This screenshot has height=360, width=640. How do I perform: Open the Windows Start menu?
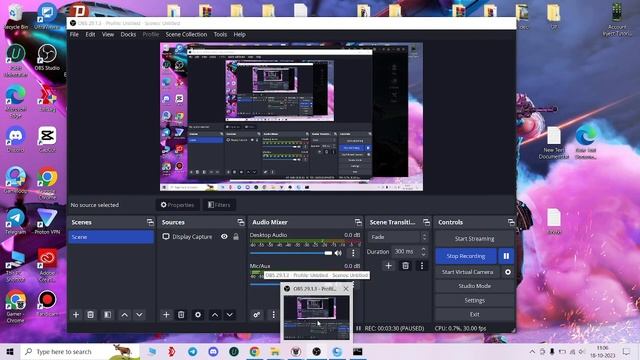10,351
